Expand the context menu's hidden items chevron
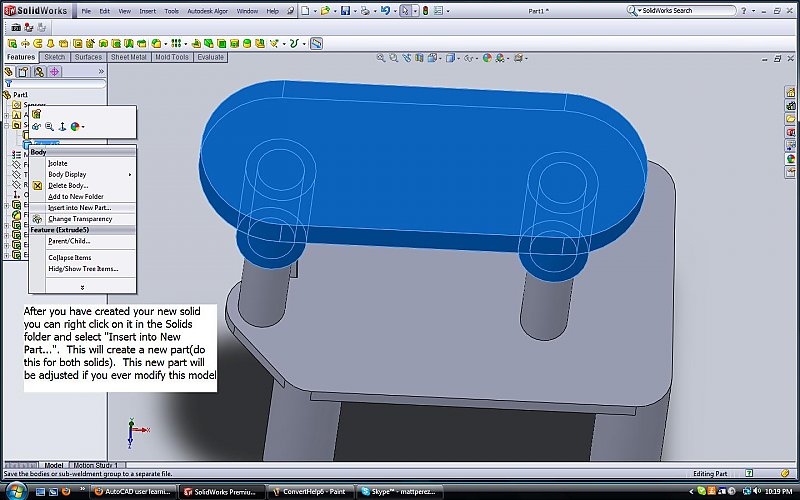 (82, 287)
